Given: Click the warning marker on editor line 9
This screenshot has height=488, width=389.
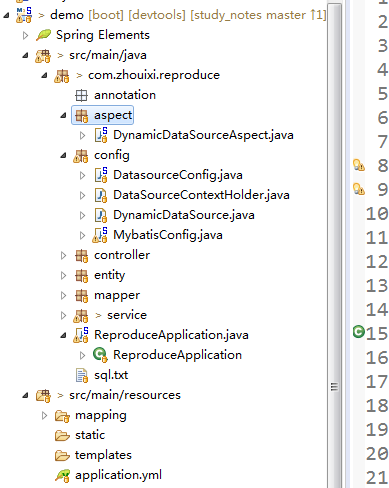Looking at the screenshot, I should [359, 189].
